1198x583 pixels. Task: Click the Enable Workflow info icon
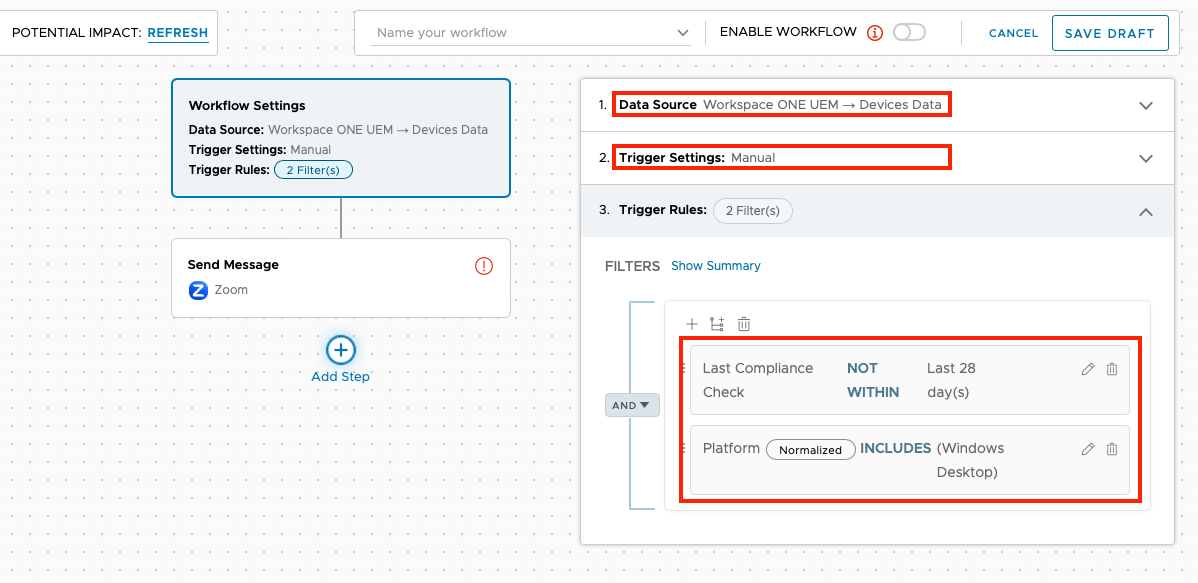pos(875,33)
